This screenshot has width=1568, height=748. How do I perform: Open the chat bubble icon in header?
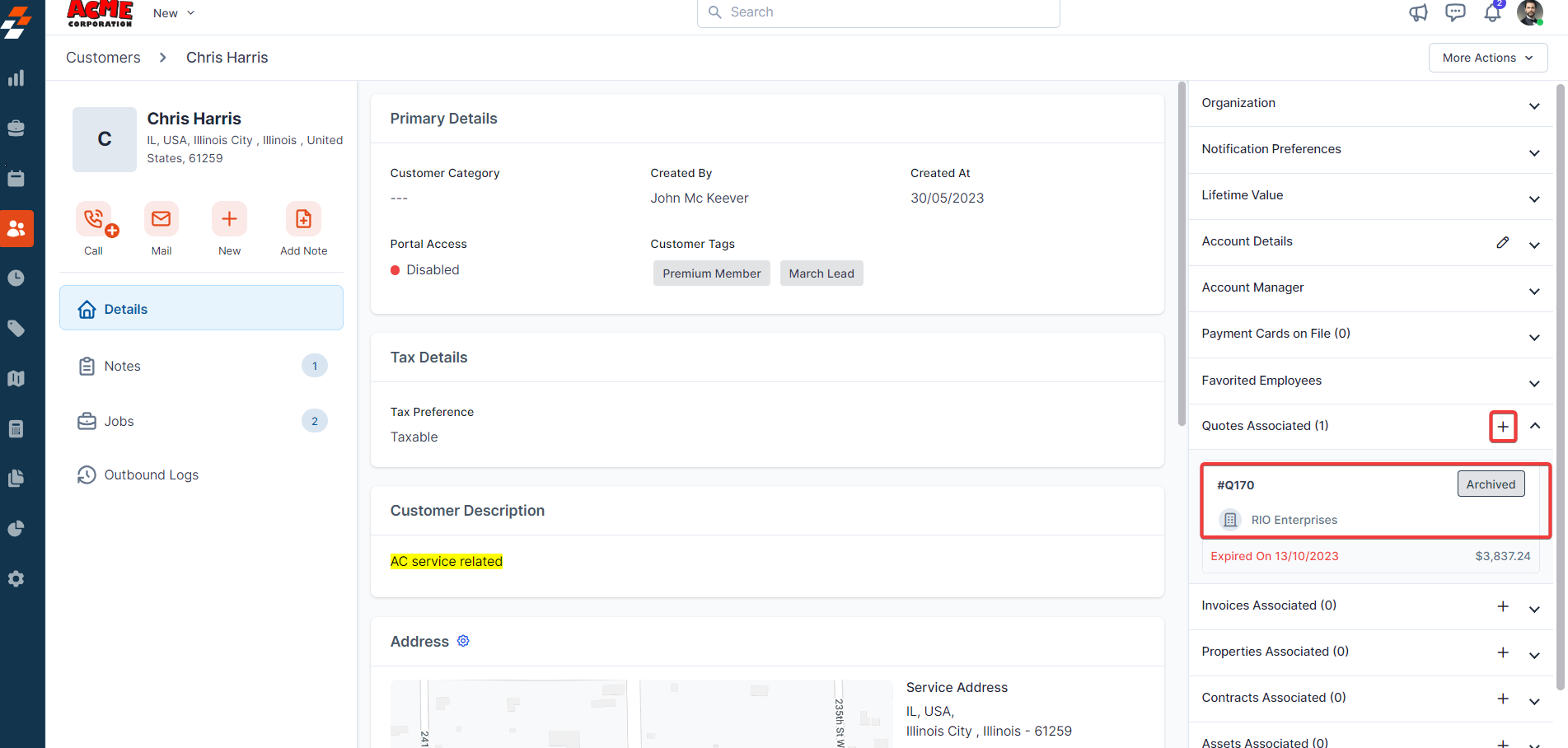(x=1456, y=12)
